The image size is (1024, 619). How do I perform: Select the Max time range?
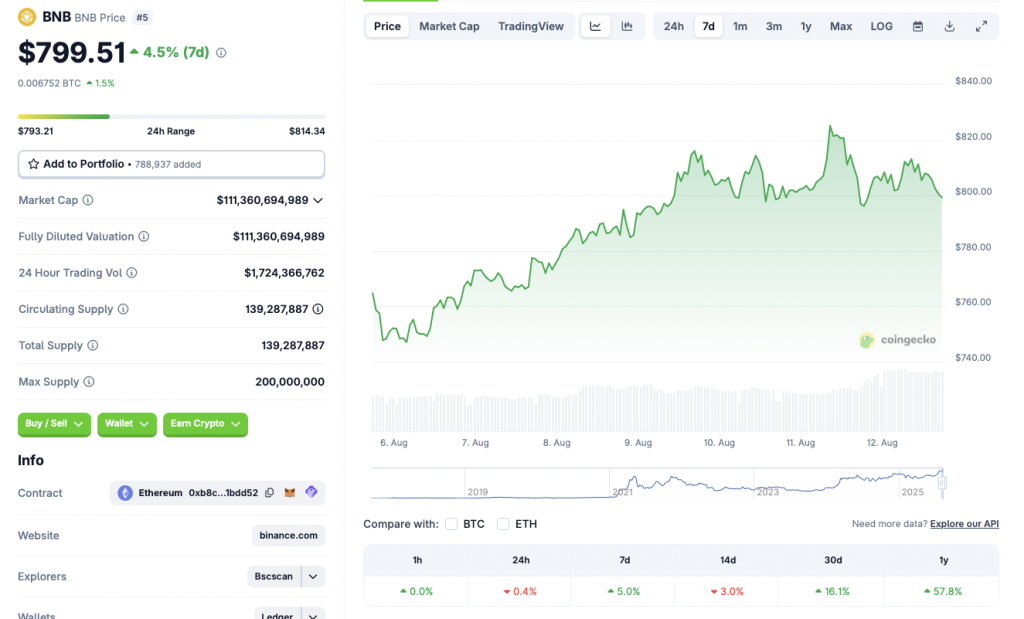[841, 26]
